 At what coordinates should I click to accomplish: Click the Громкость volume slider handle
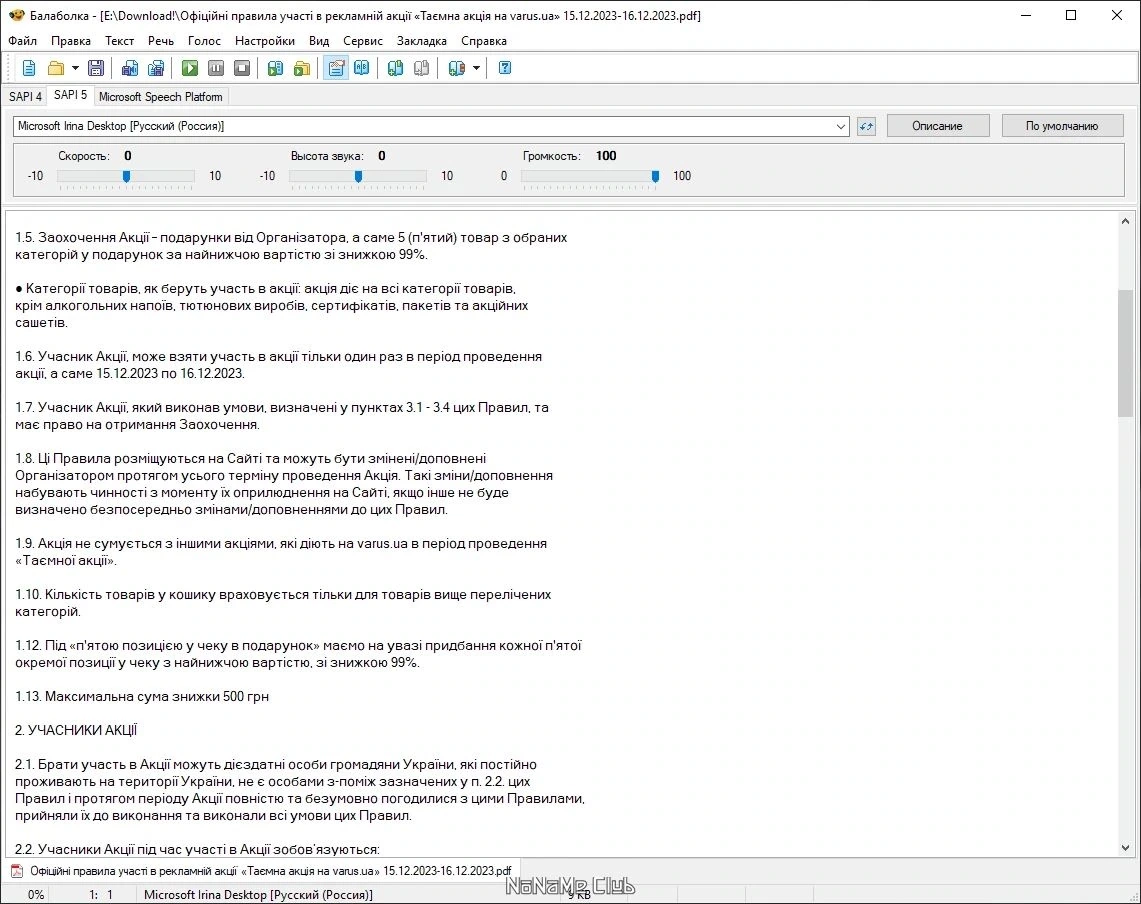[x=656, y=176]
